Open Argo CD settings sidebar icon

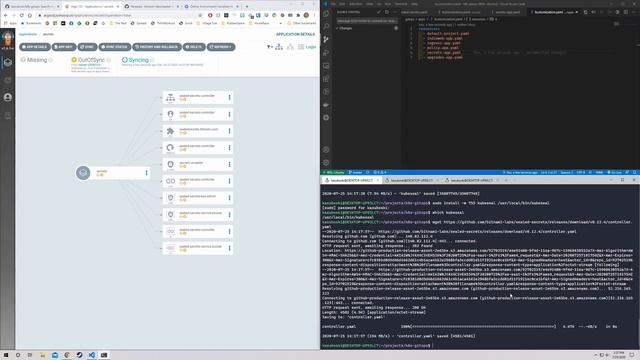[8, 80]
